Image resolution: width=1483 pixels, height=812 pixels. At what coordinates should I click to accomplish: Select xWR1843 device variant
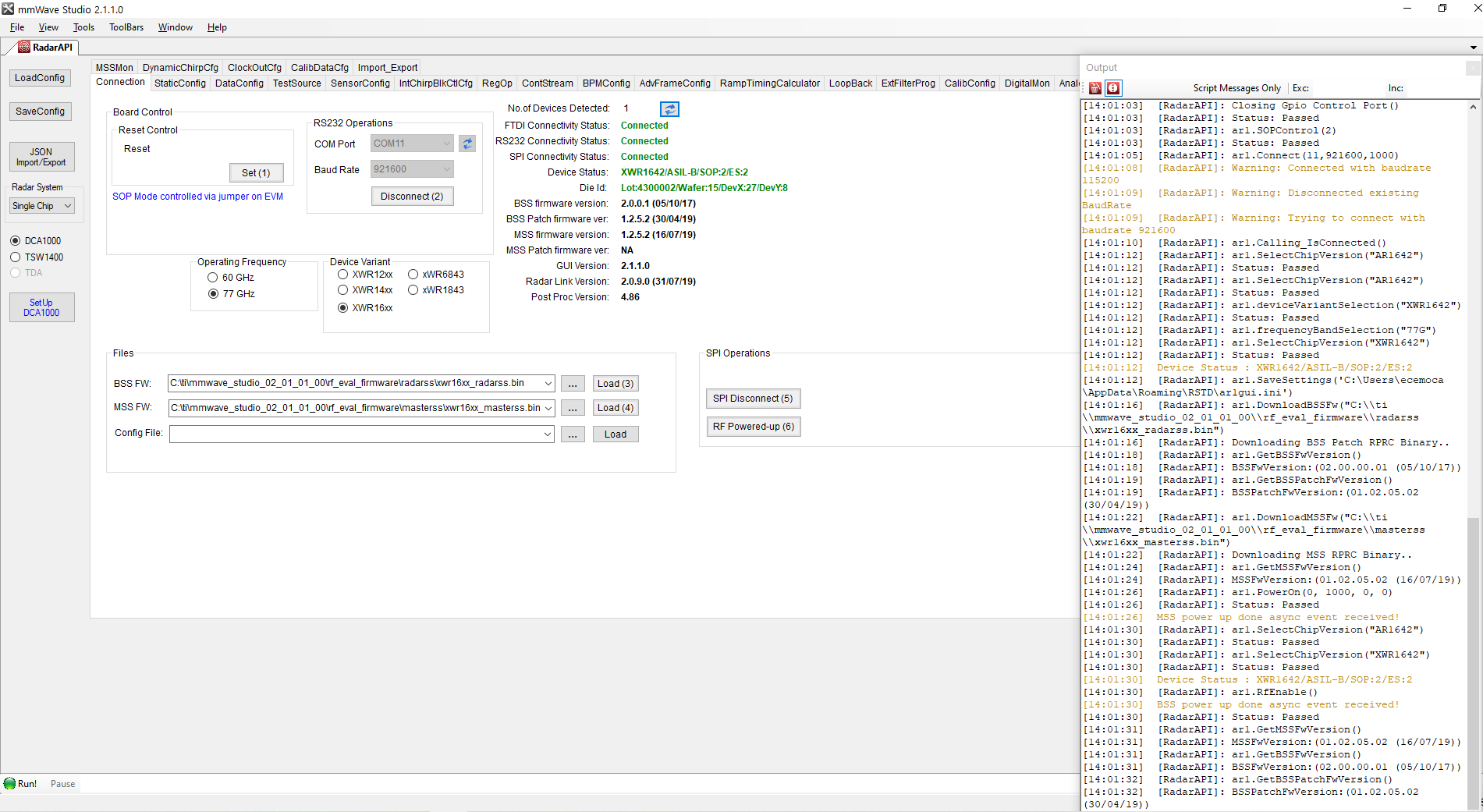tap(413, 290)
